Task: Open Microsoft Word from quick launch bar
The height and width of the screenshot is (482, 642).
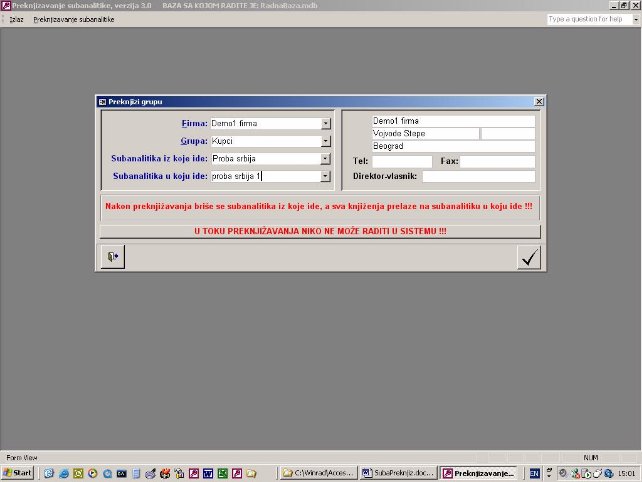Action: 209,473
